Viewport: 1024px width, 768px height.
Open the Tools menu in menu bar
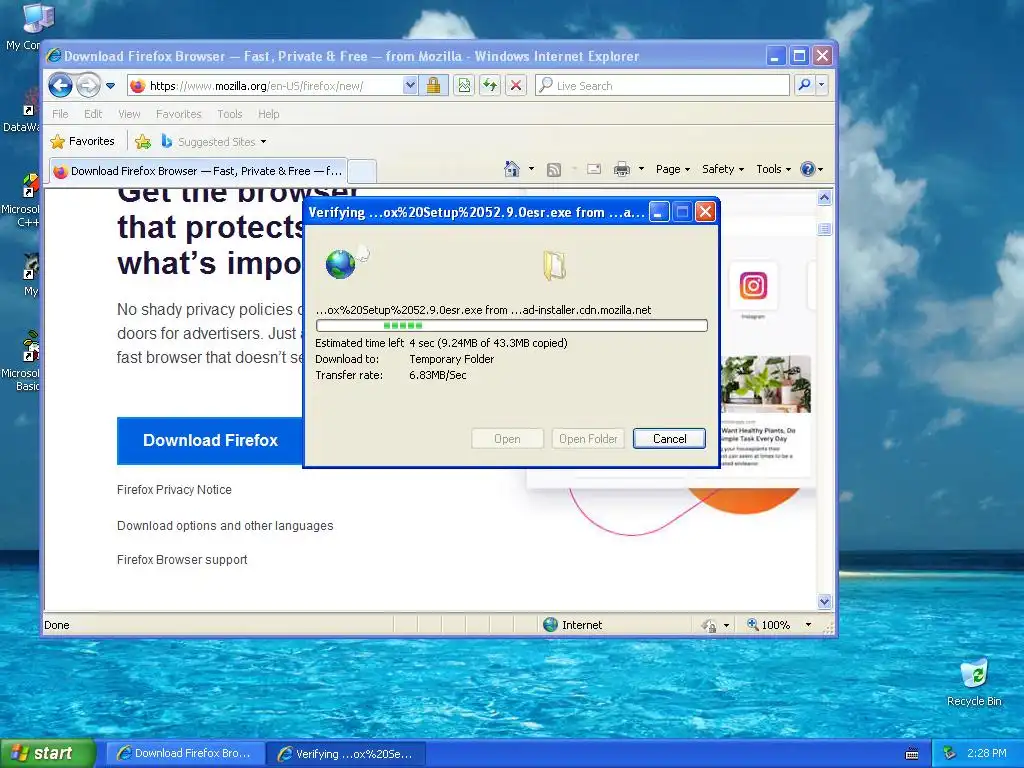click(230, 114)
